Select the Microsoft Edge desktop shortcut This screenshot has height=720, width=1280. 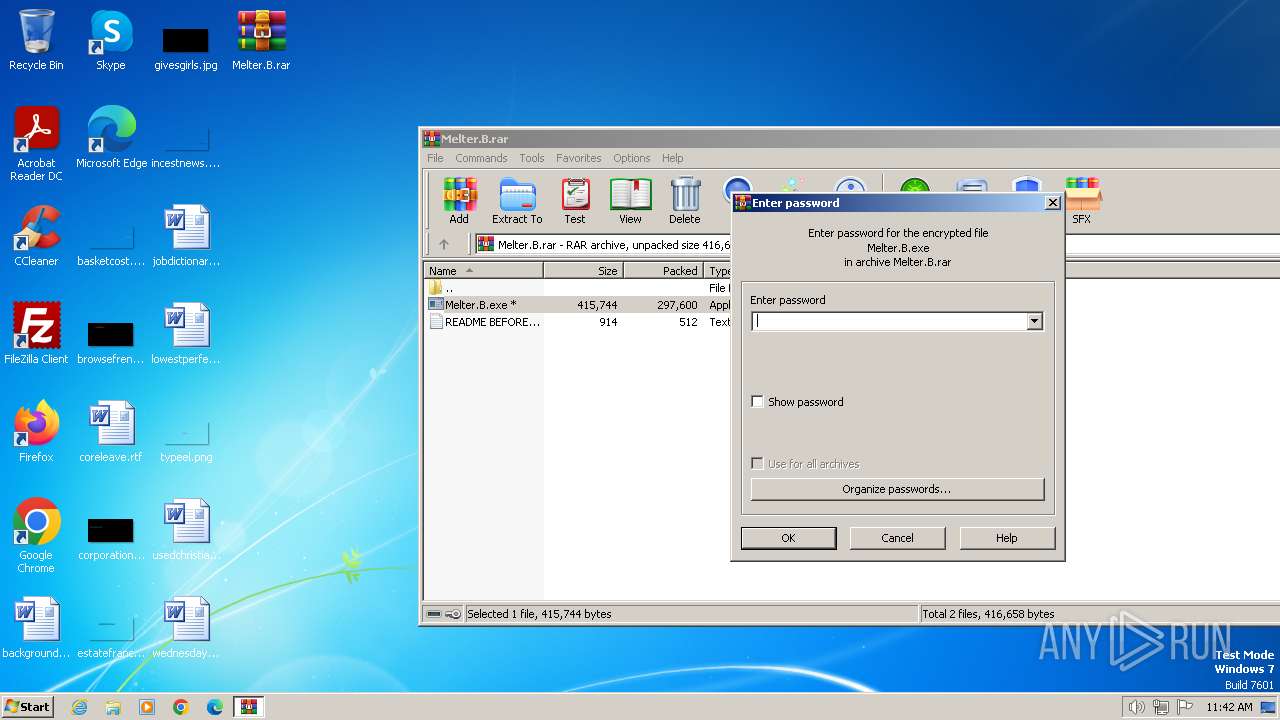[111, 138]
